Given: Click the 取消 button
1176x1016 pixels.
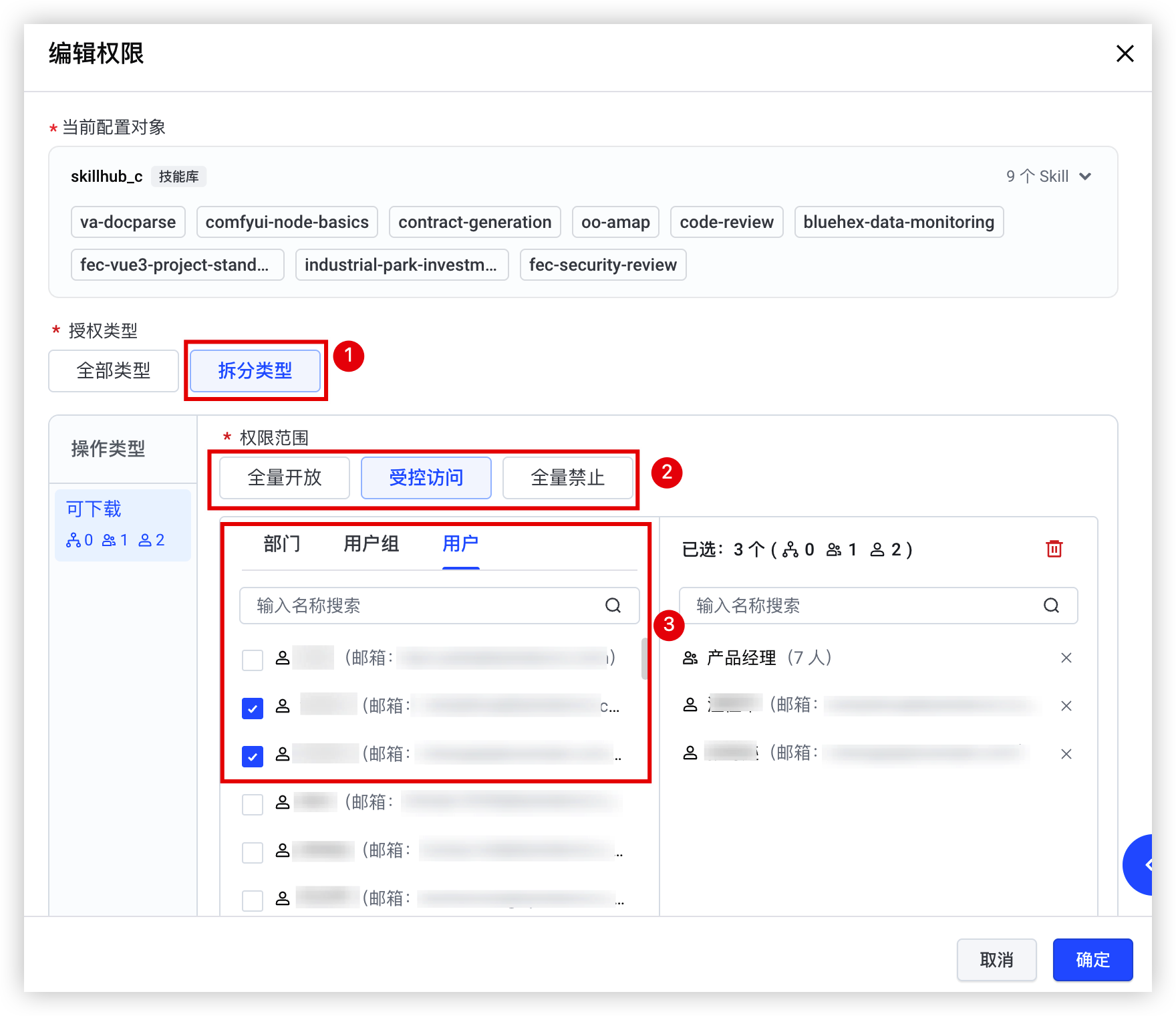Looking at the screenshot, I should pos(996,960).
